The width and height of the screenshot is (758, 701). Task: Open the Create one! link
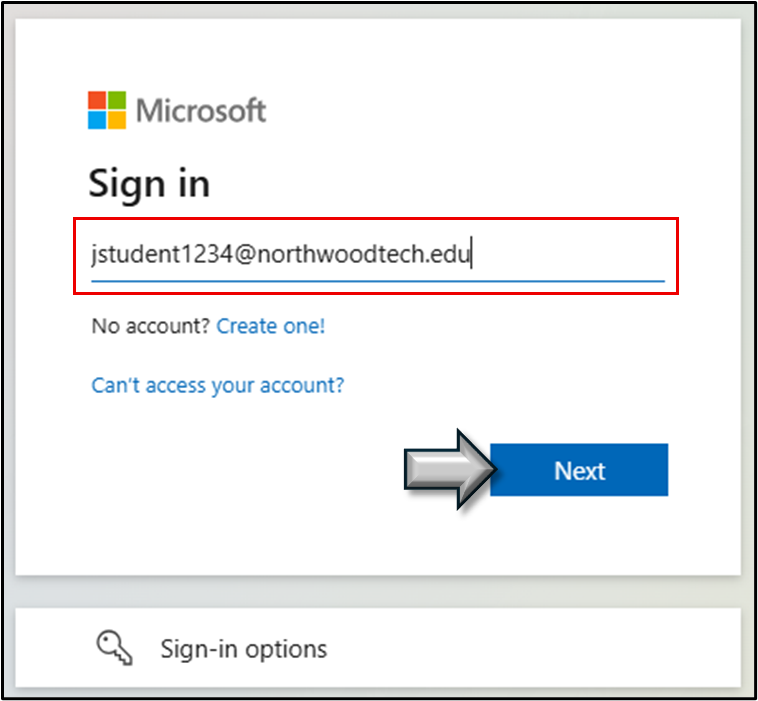[x=271, y=326]
